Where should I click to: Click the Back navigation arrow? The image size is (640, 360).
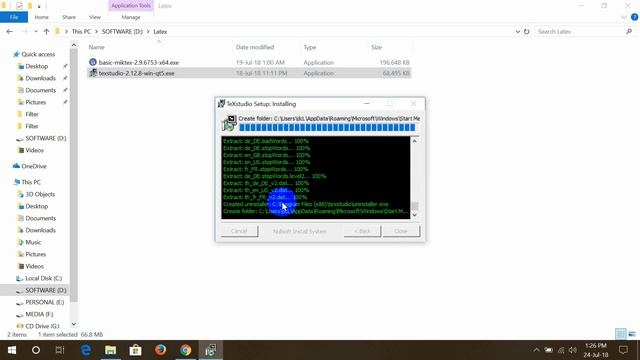pyautogui.click(x=10, y=31)
